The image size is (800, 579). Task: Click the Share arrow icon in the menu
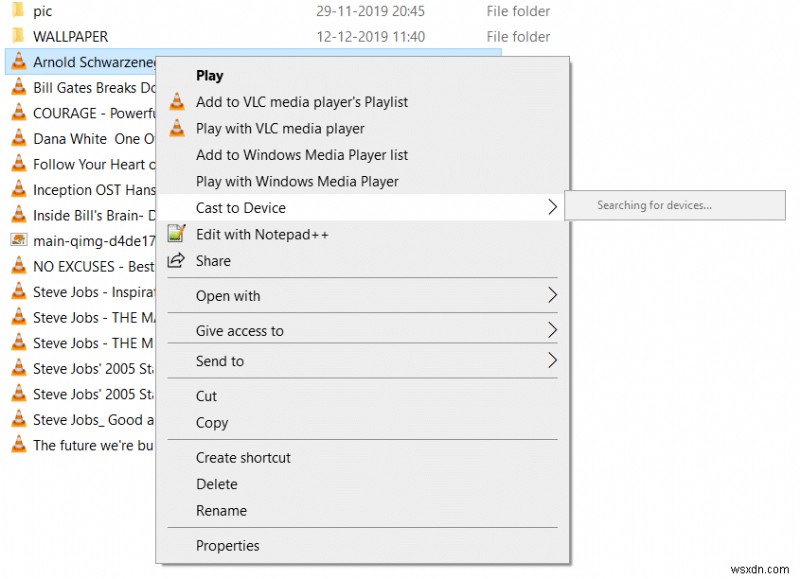pos(177,261)
